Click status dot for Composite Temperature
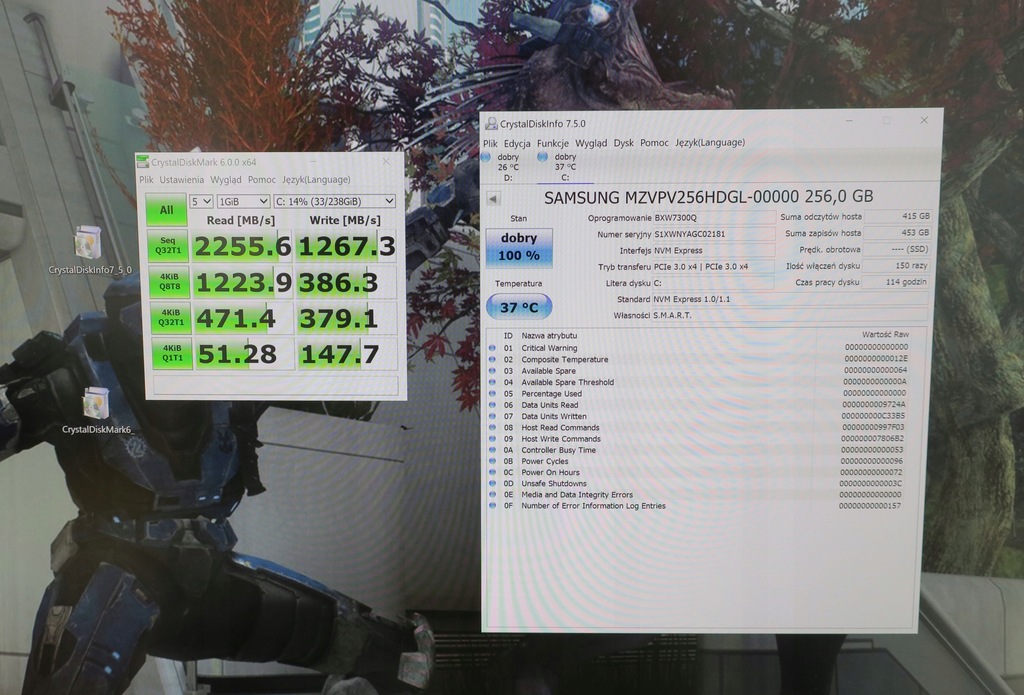Image resolution: width=1024 pixels, height=695 pixels. (x=492, y=359)
